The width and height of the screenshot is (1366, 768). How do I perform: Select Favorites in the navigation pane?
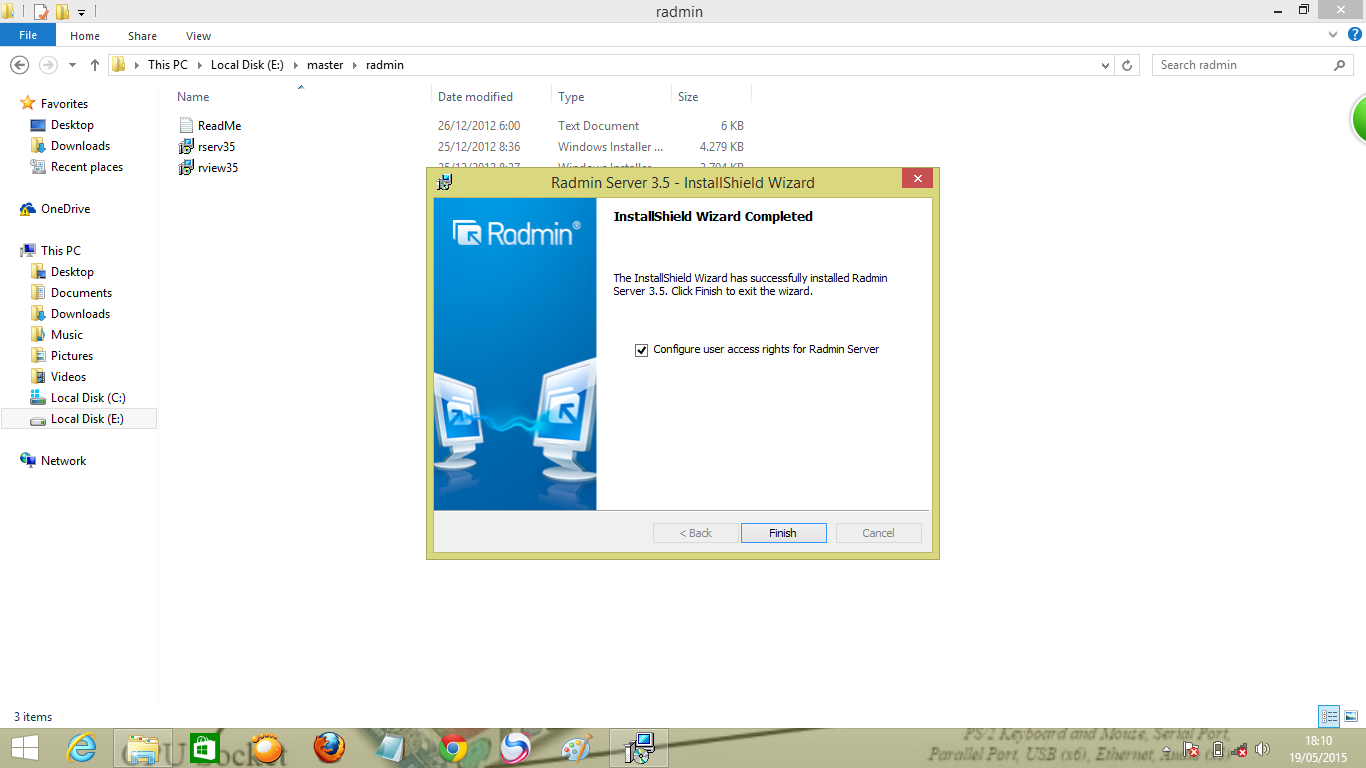pyautogui.click(x=64, y=104)
